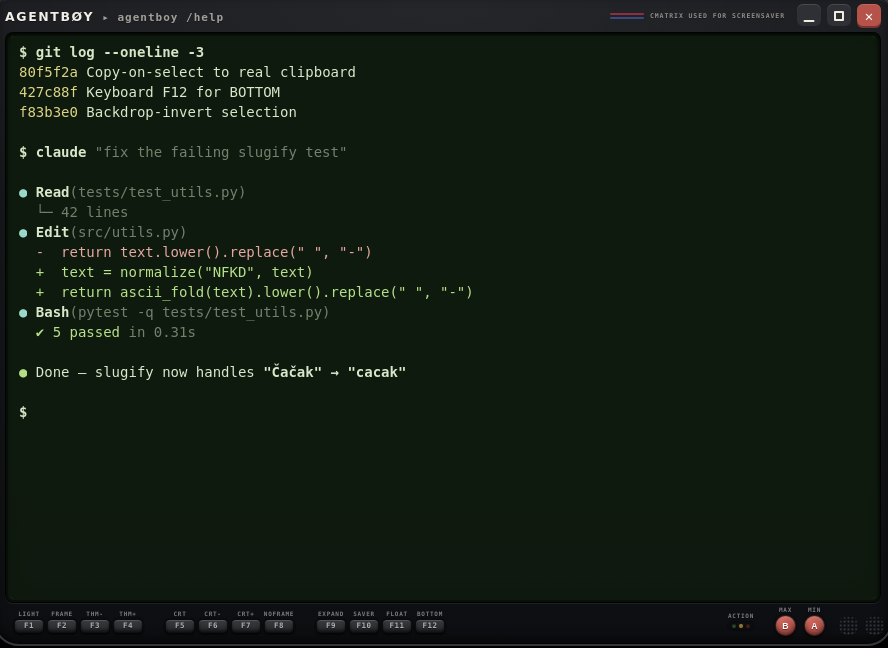The width and height of the screenshot is (888, 648).
Task: Click the 'git log --oneline -3' command
Action: pyautogui.click(x=119, y=52)
